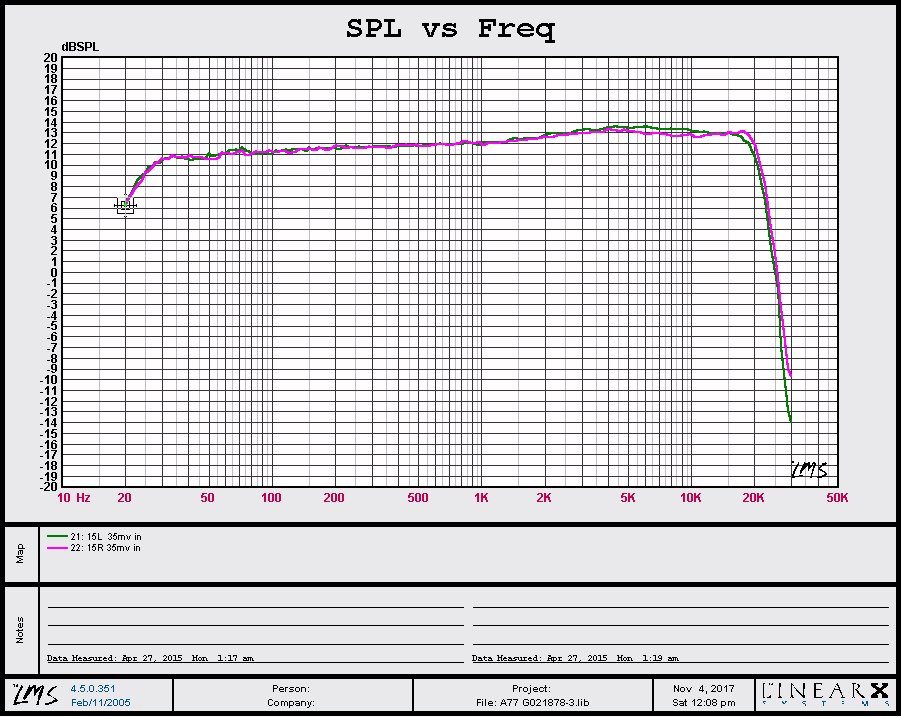
Task: Click the 10 Hz frequency axis label
Action: coord(74,498)
